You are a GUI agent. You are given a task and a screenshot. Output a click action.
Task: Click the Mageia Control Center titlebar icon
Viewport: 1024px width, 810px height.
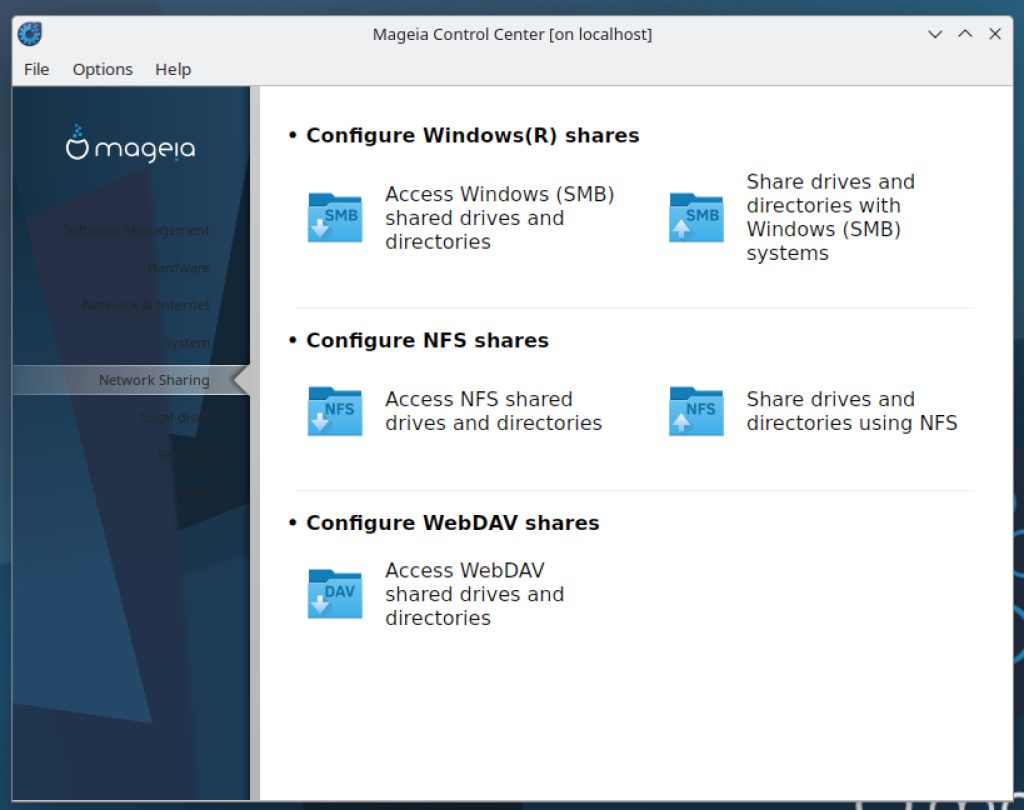tap(30, 34)
